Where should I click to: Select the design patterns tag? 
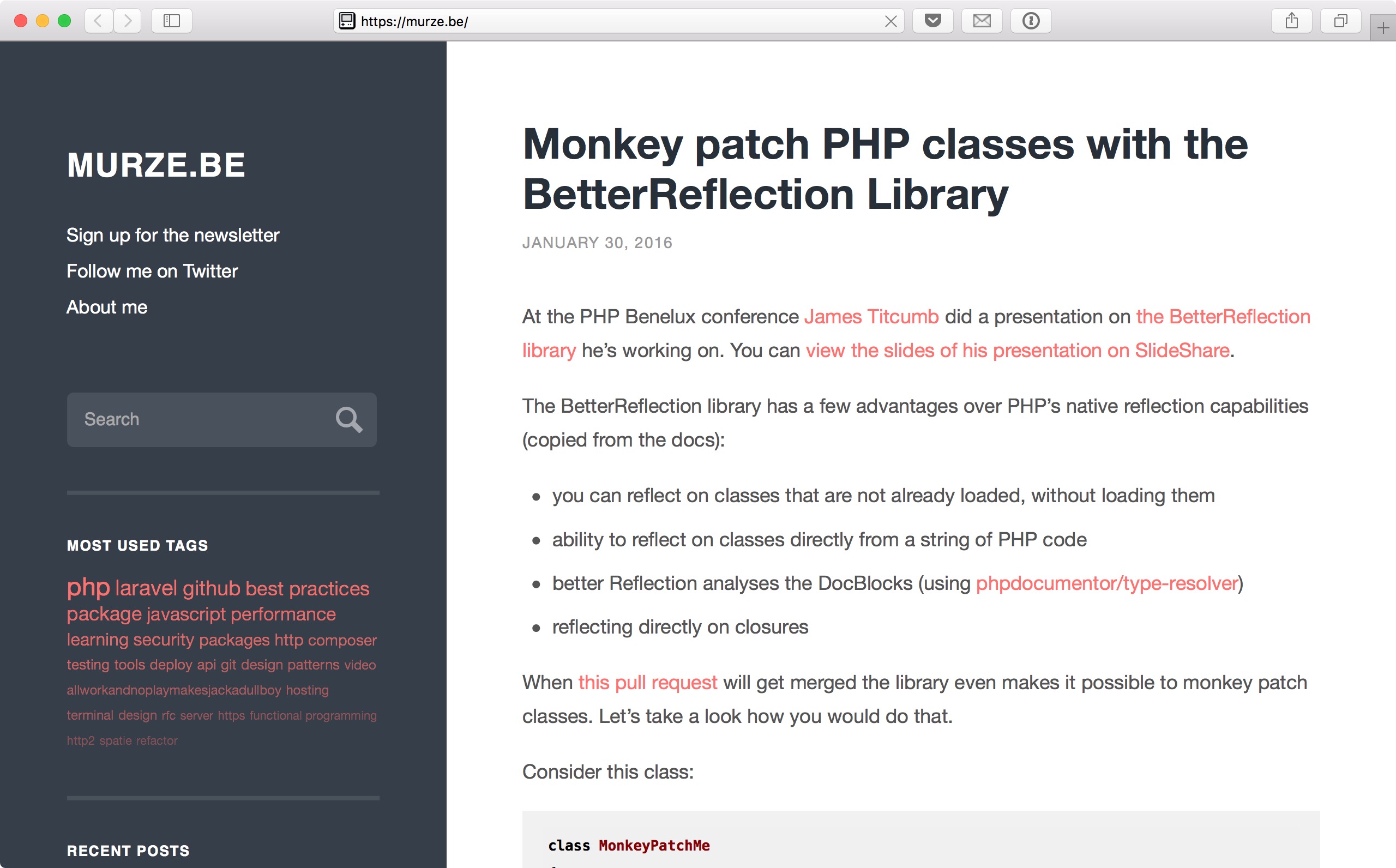click(291, 665)
